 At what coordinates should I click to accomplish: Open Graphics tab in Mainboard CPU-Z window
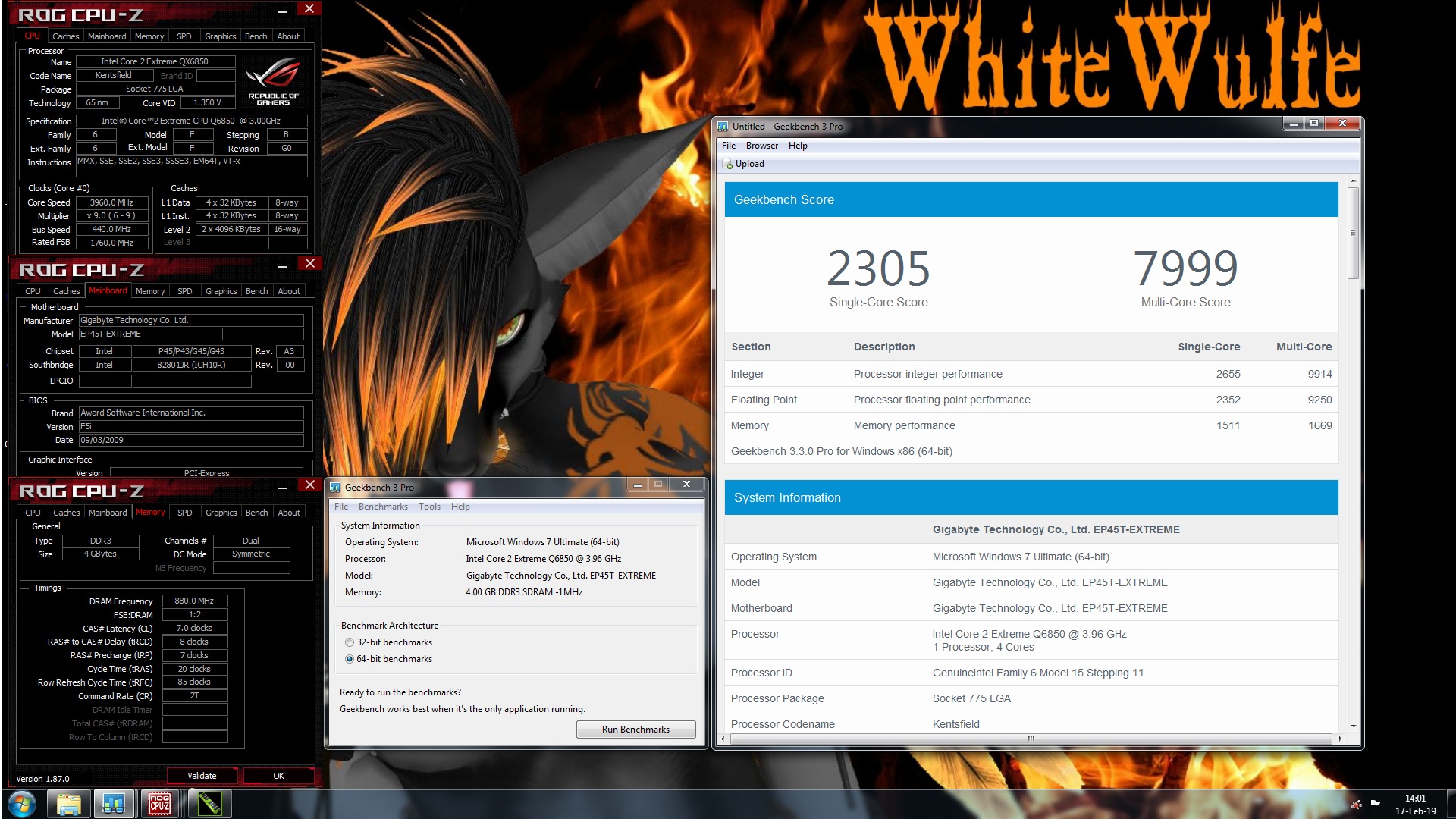pyautogui.click(x=221, y=291)
